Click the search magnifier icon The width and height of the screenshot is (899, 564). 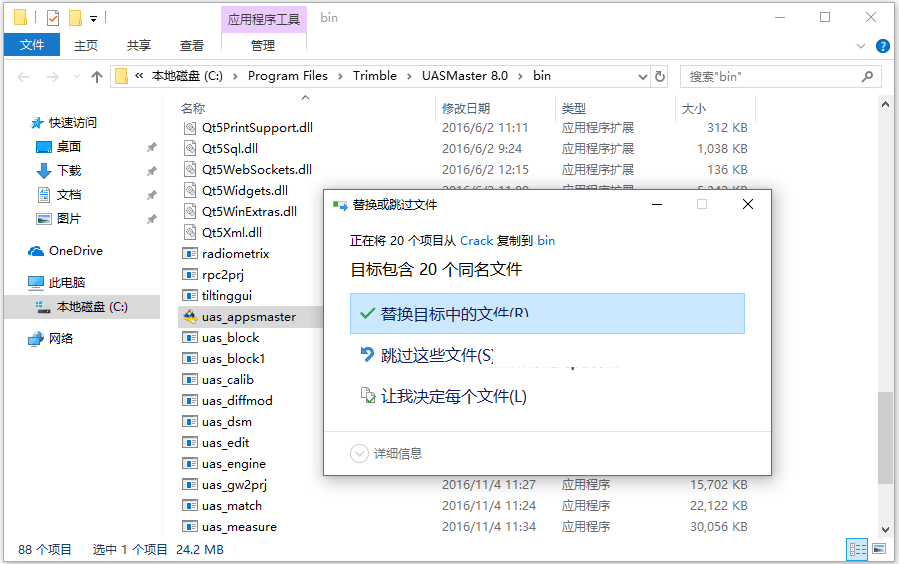point(867,76)
